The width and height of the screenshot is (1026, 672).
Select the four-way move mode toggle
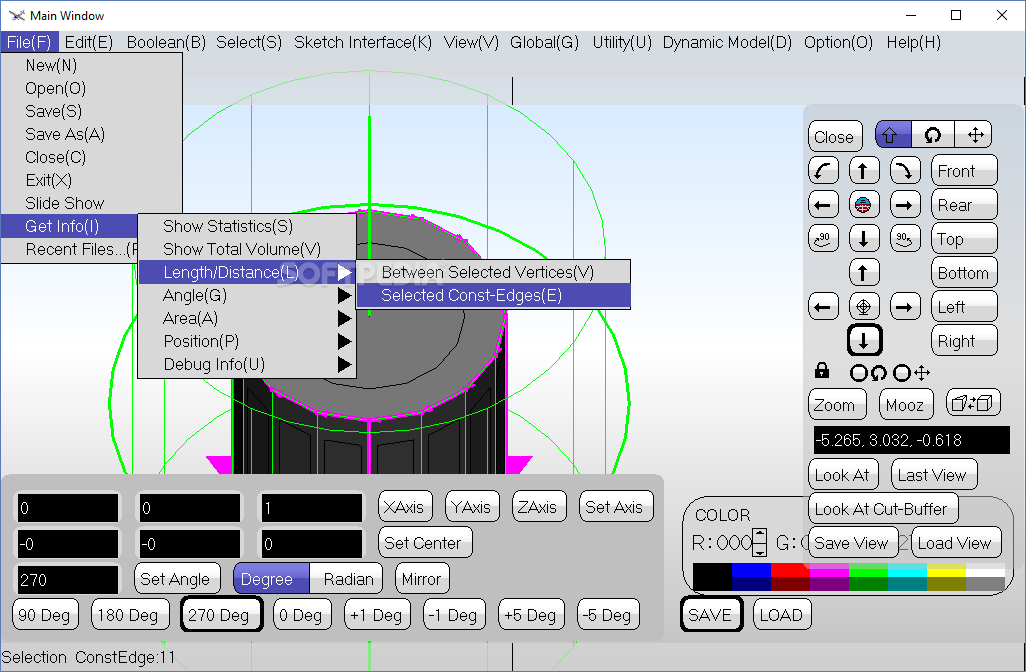(x=974, y=135)
